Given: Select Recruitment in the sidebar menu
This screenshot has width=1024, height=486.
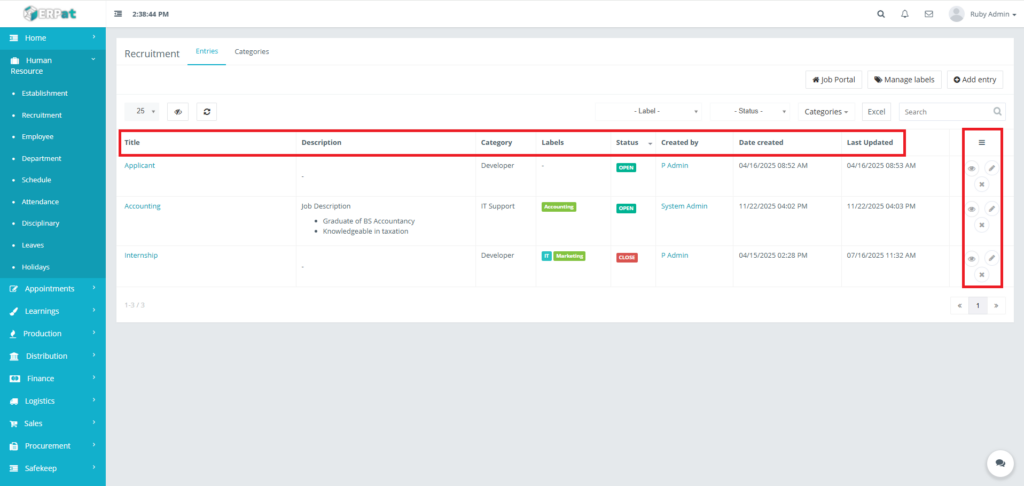Looking at the screenshot, I should [x=42, y=115].
